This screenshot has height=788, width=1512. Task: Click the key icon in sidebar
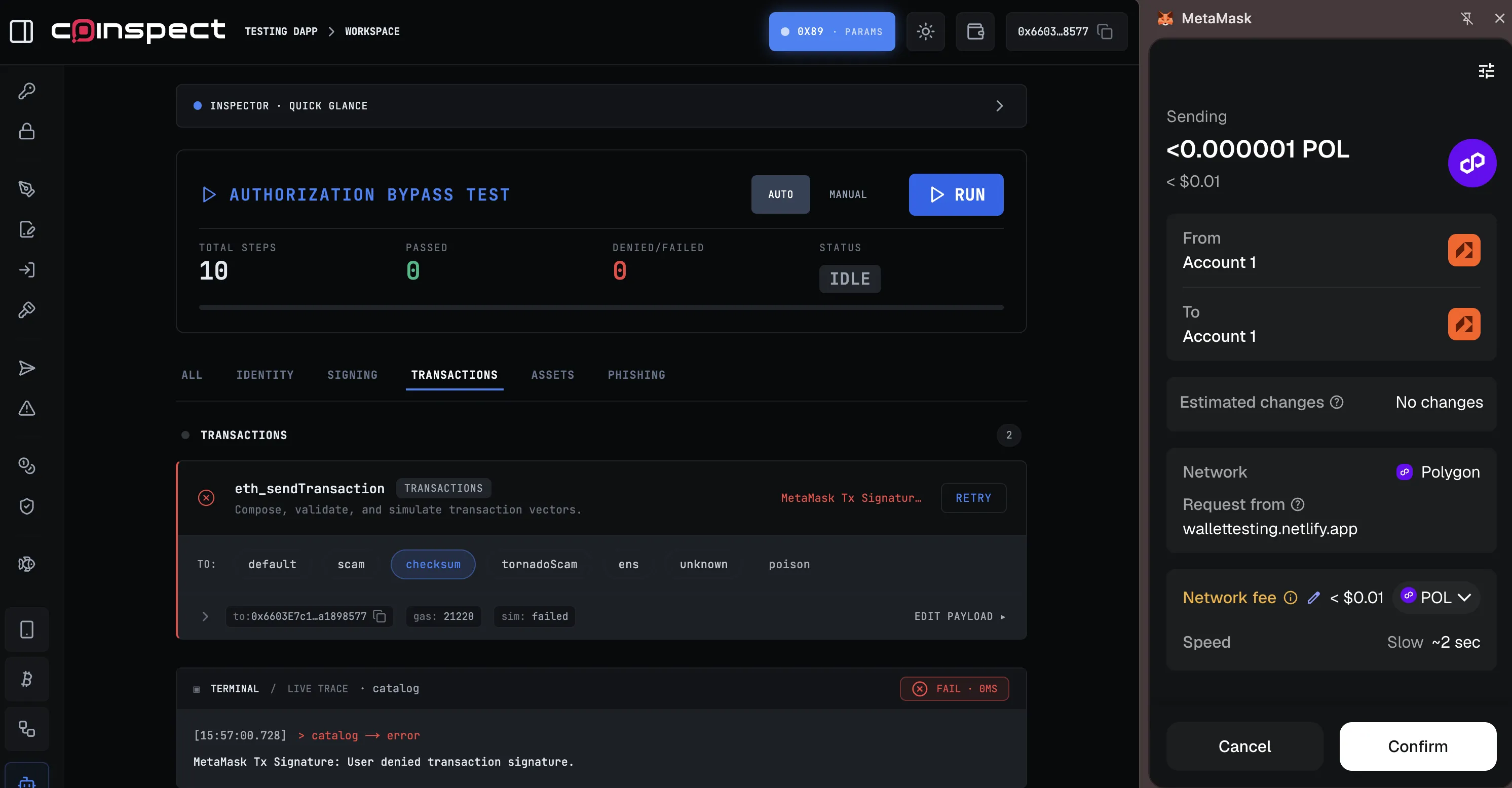[26, 91]
